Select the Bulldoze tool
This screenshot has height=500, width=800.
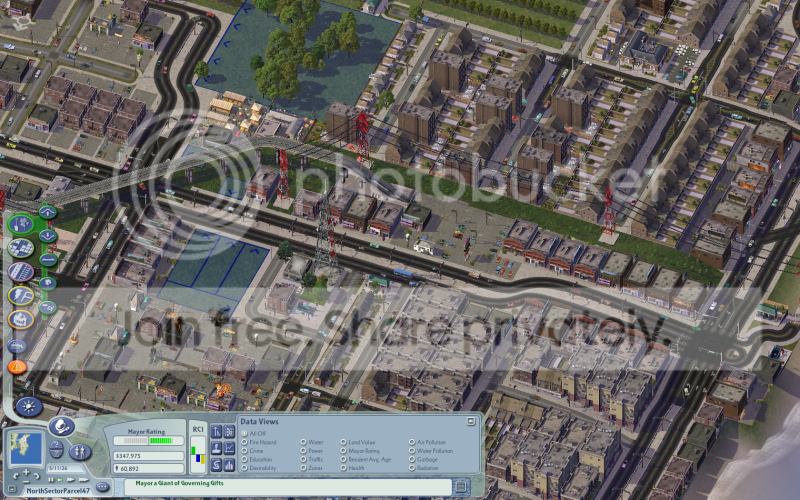click(16, 346)
